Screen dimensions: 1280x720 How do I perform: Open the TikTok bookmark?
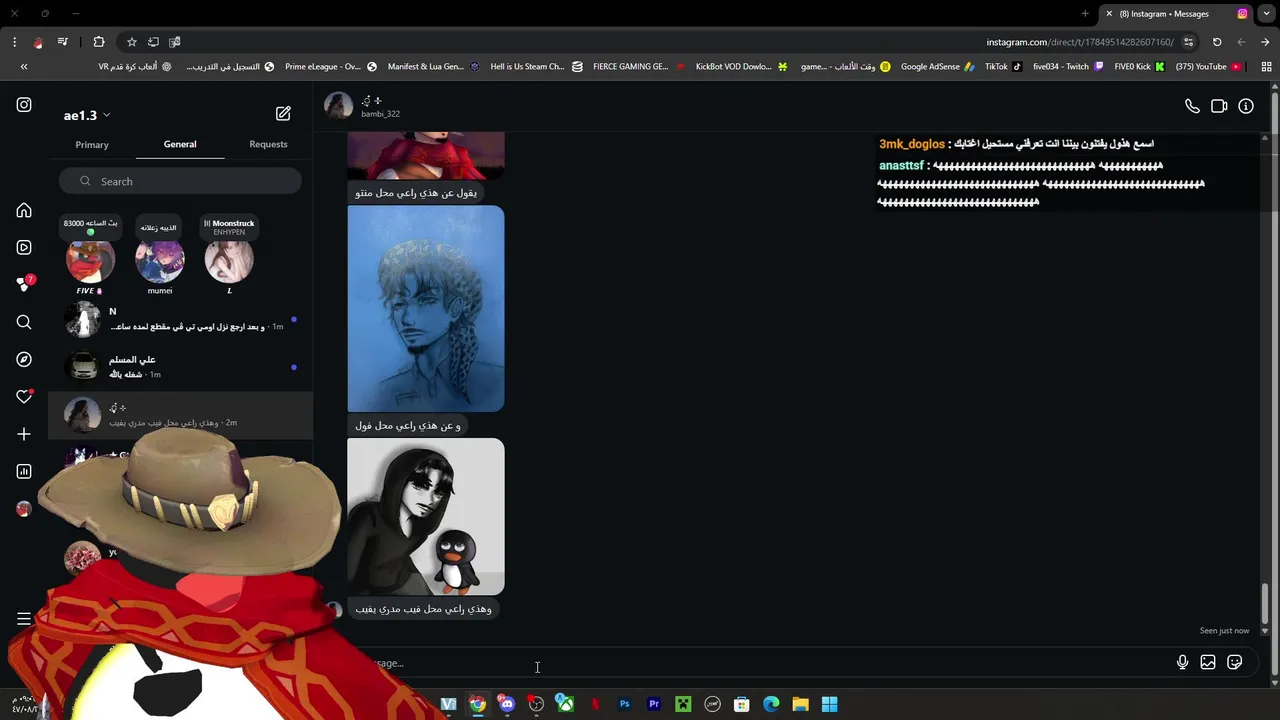point(1003,67)
